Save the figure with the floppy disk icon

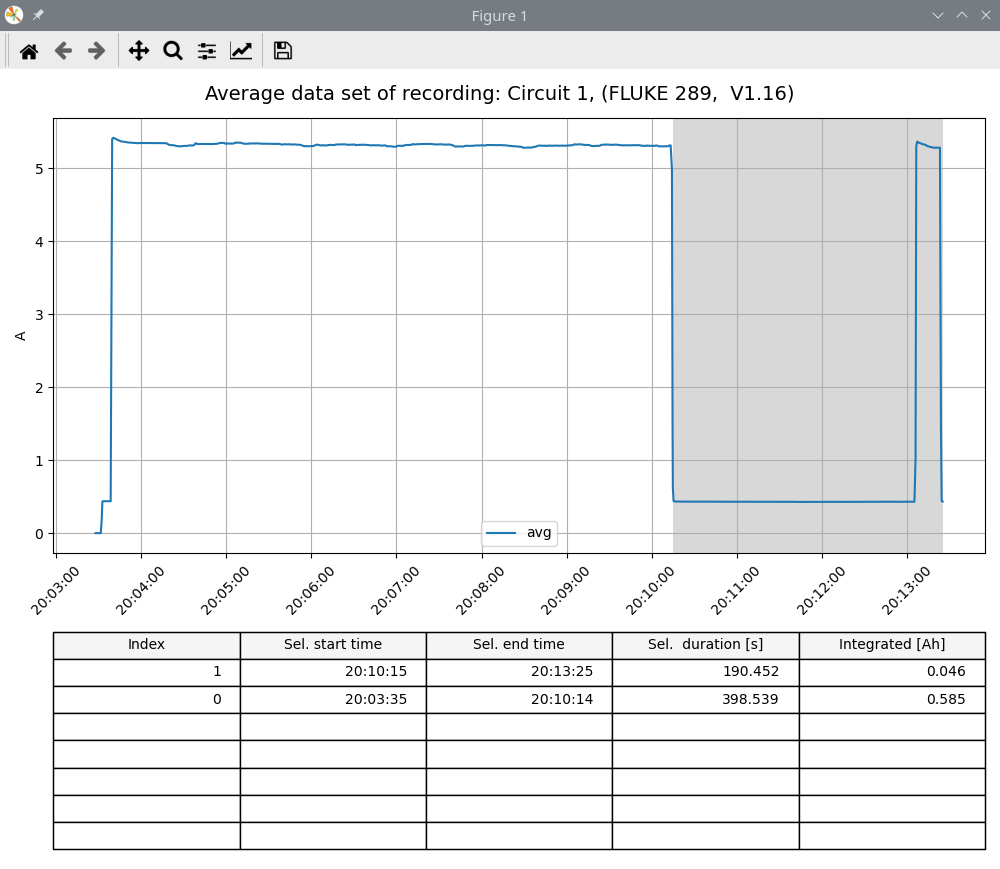(283, 51)
